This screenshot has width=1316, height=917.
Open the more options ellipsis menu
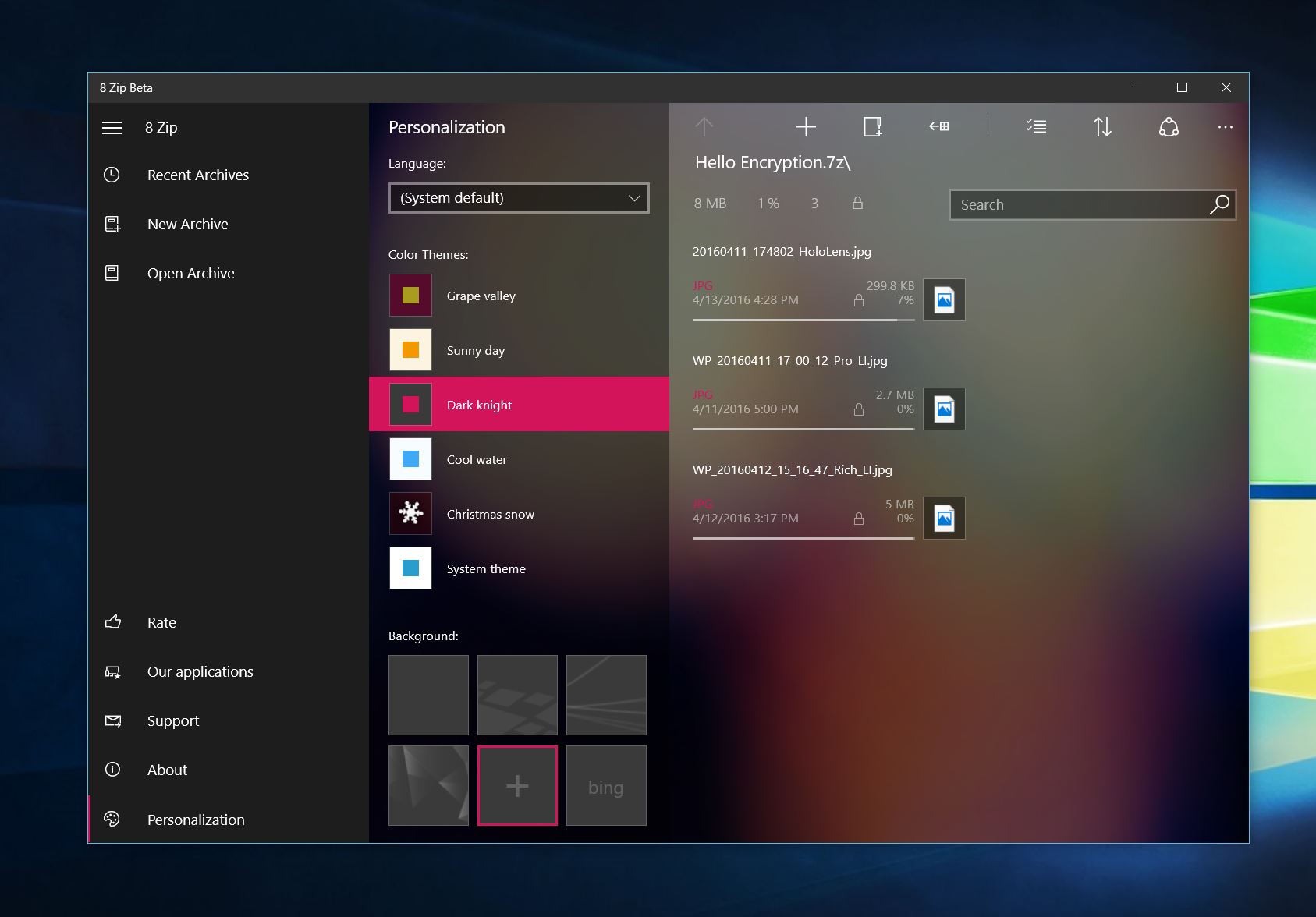[x=1226, y=127]
